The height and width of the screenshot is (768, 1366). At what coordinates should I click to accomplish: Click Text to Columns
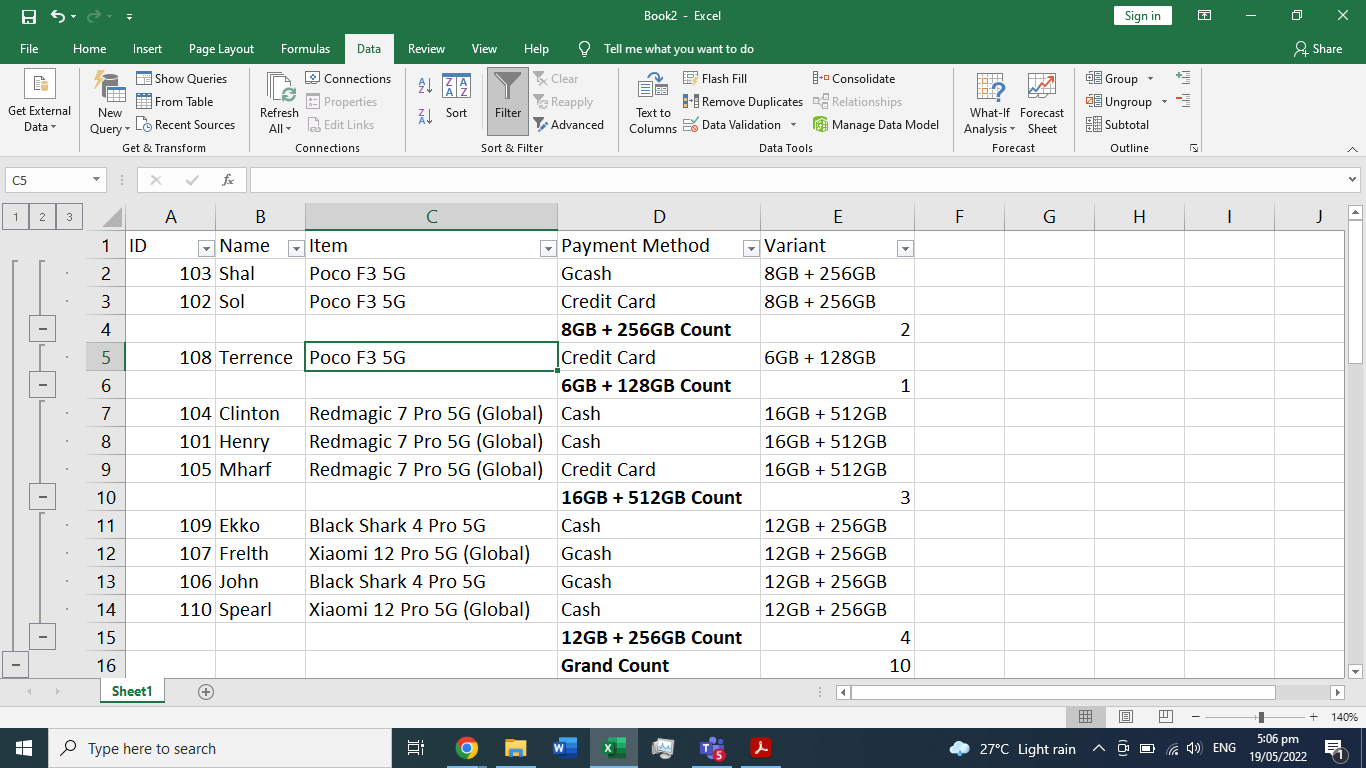(x=653, y=103)
